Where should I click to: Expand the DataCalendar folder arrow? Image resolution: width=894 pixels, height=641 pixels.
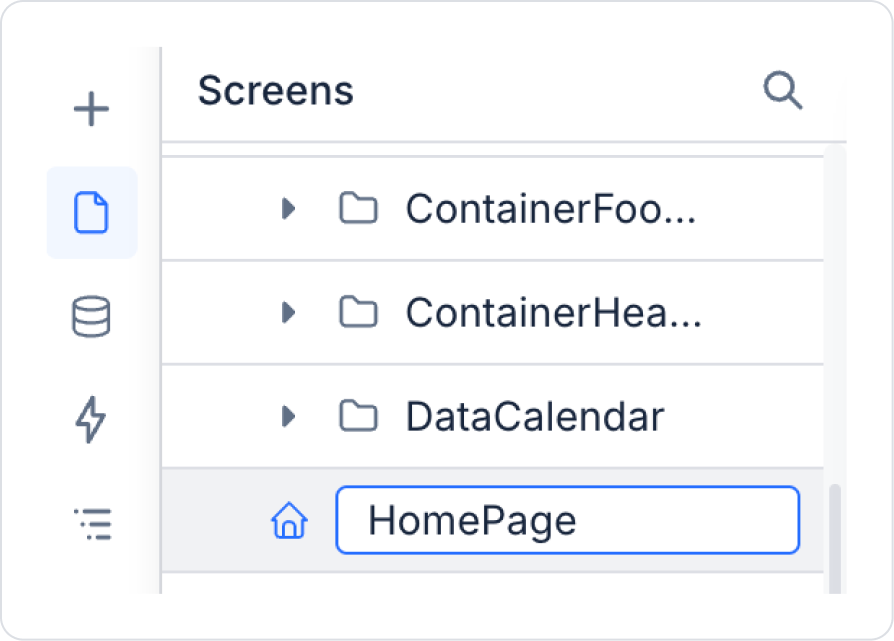pos(289,416)
